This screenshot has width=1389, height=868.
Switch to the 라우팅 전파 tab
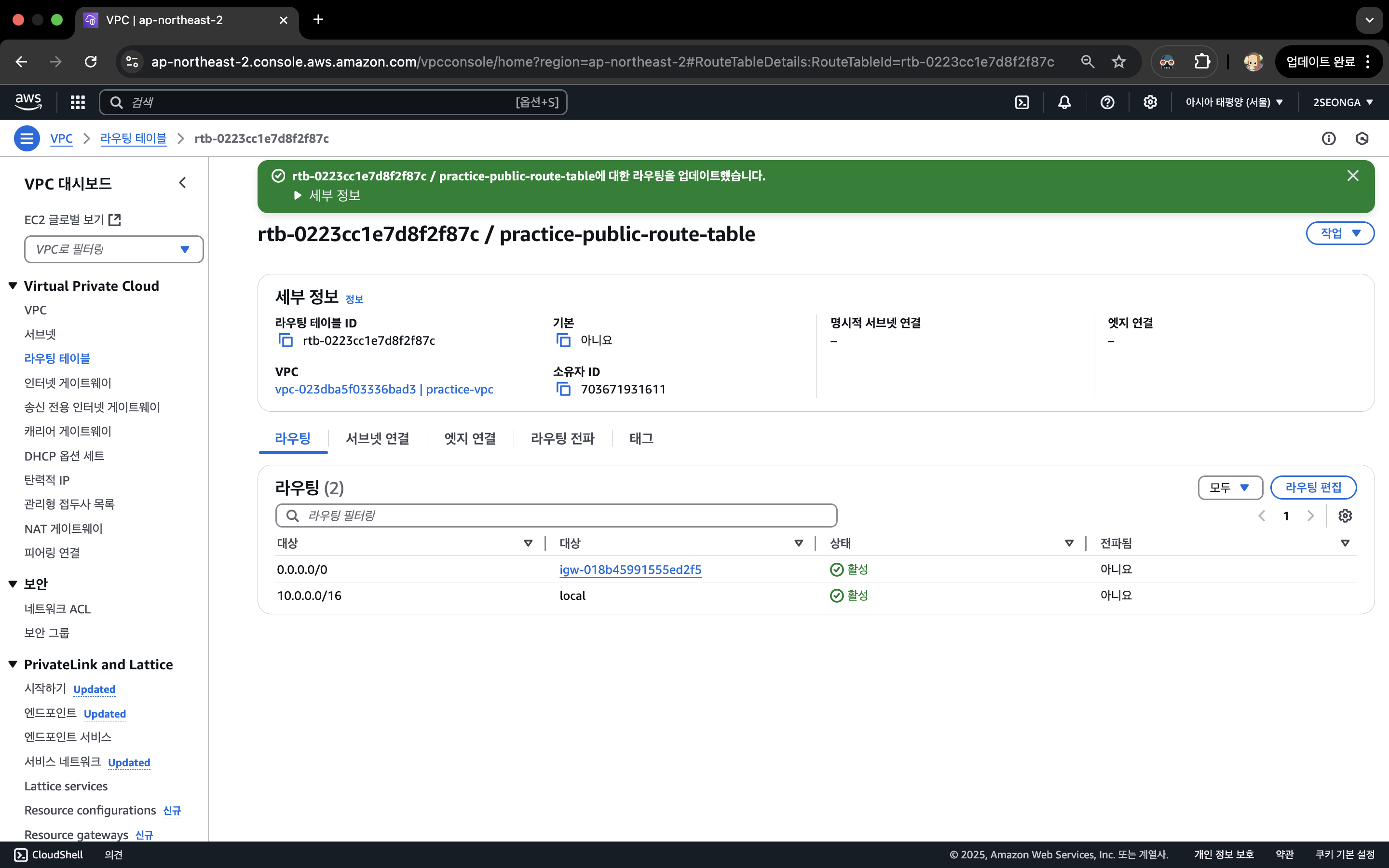coord(562,439)
